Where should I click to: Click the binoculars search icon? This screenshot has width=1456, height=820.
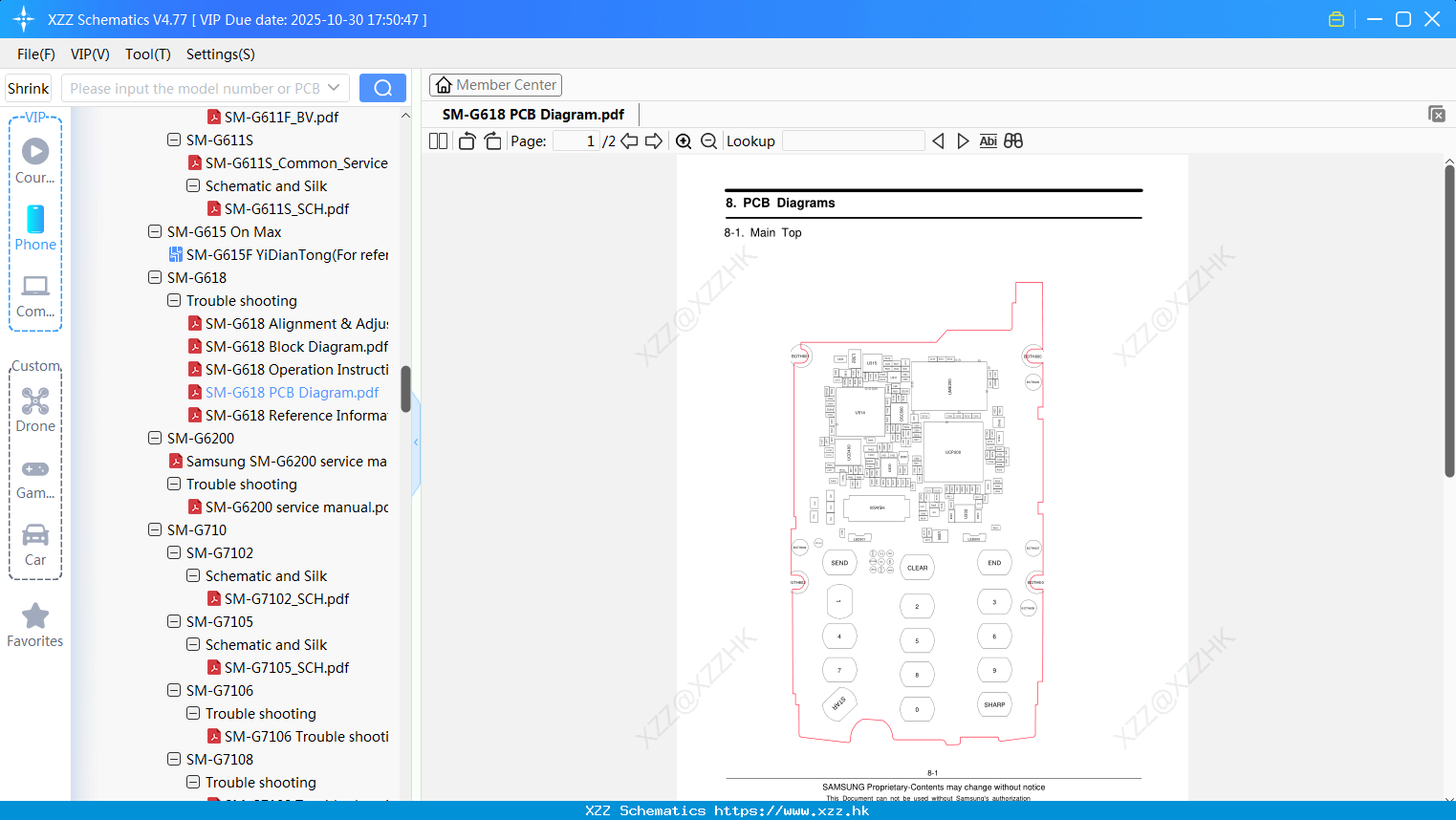tap(1013, 140)
